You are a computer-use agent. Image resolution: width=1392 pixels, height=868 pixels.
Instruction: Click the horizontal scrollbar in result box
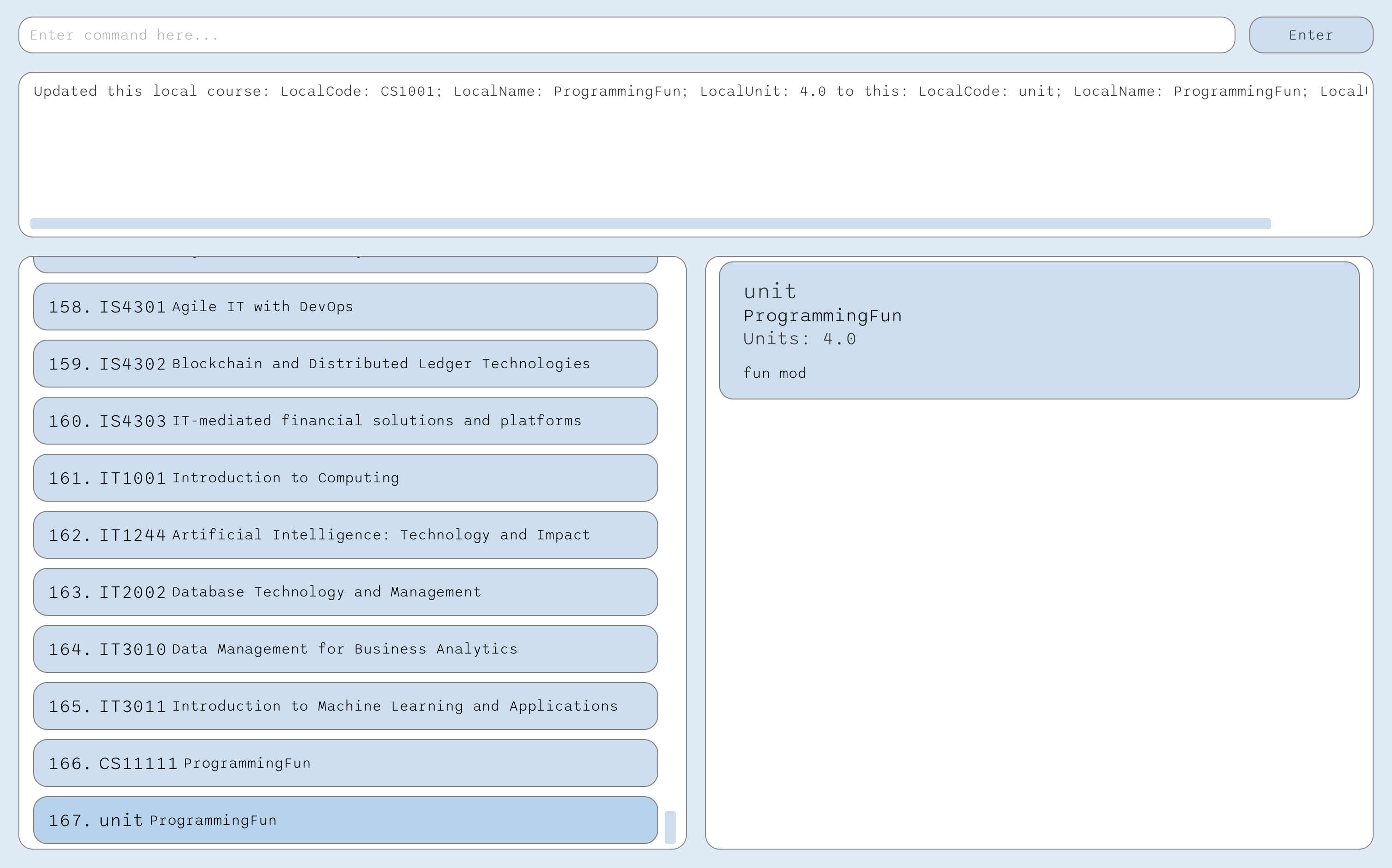[650, 223]
